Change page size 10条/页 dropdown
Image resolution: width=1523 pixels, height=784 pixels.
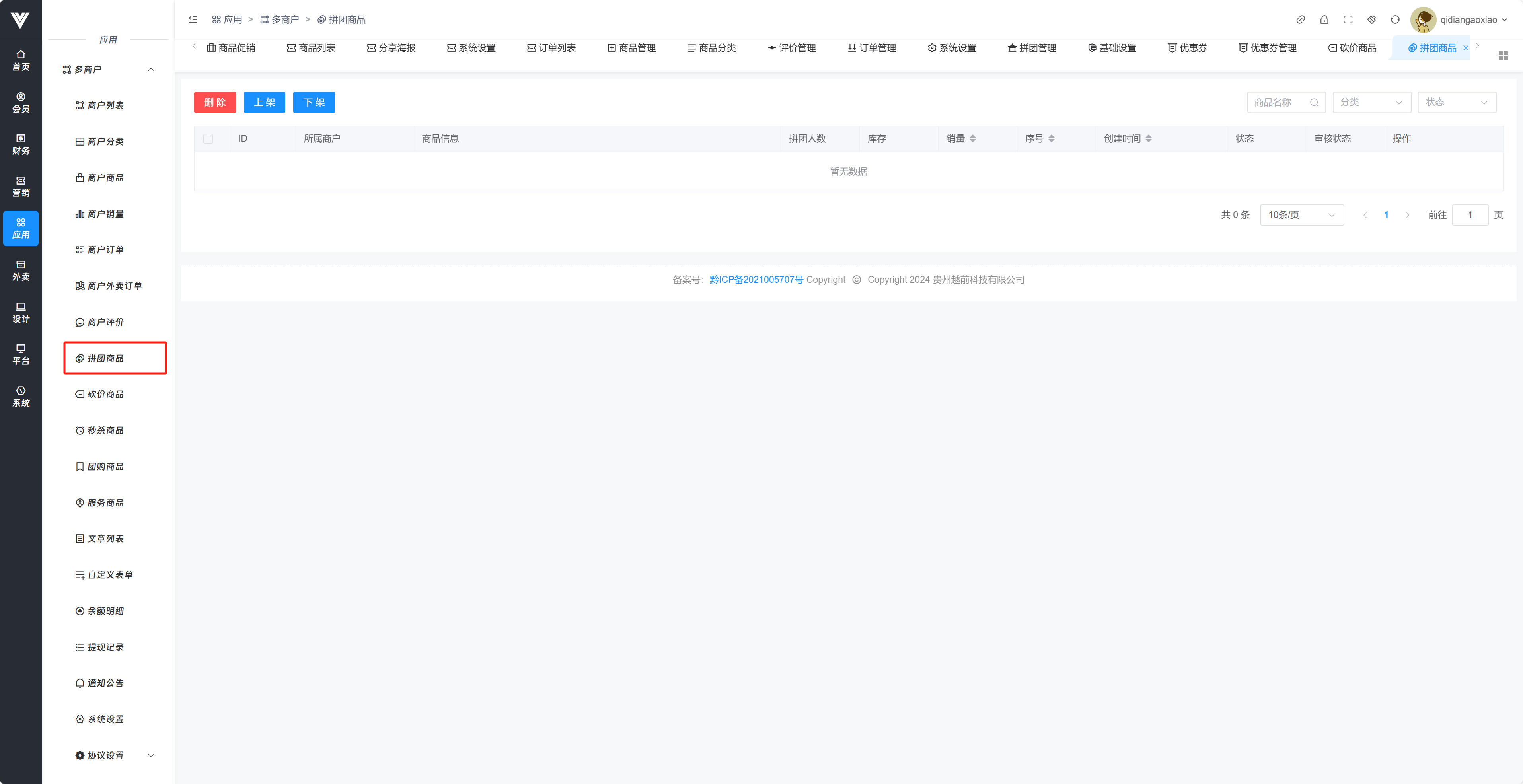click(1301, 215)
